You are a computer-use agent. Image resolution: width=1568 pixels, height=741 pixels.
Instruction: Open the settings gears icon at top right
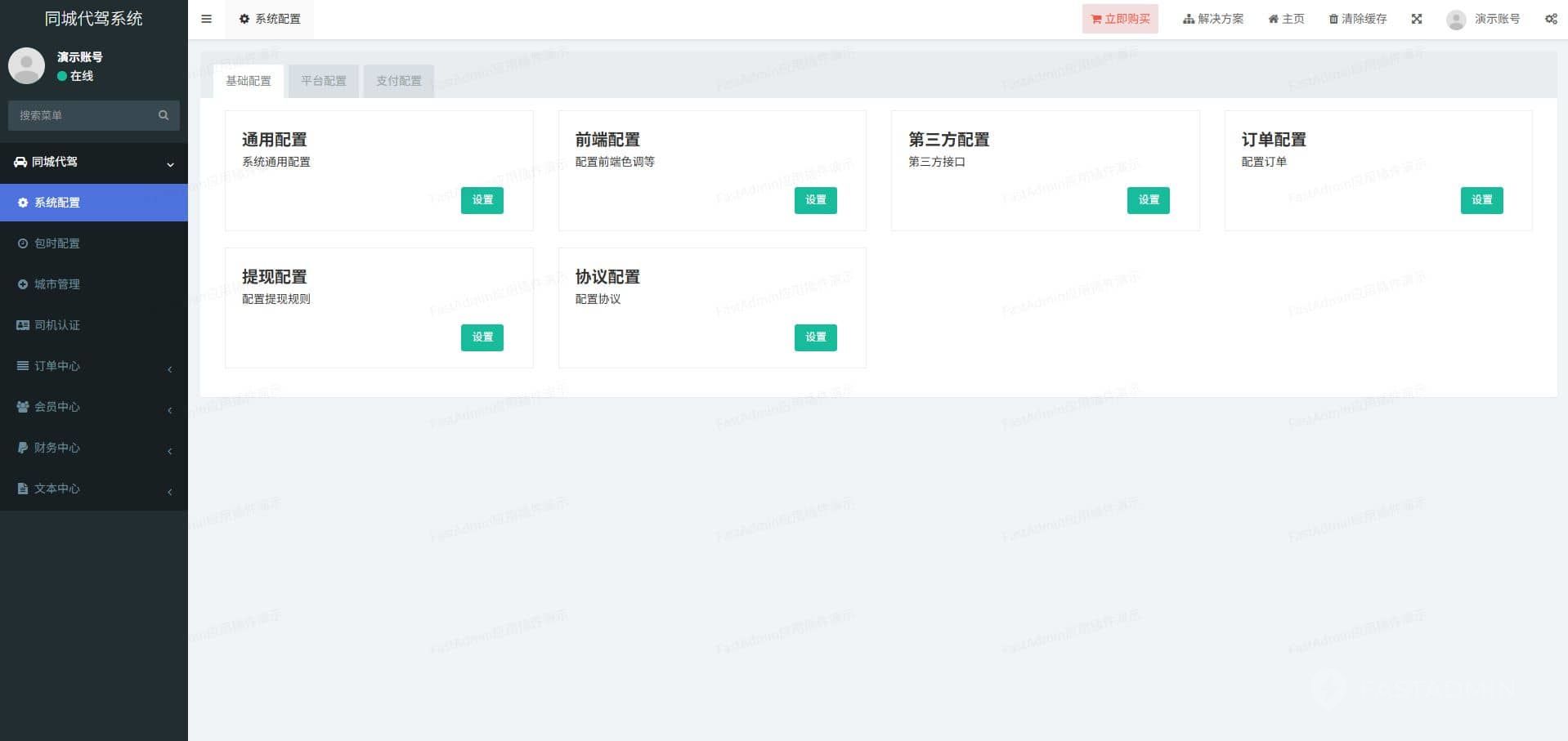(x=1551, y=19)
